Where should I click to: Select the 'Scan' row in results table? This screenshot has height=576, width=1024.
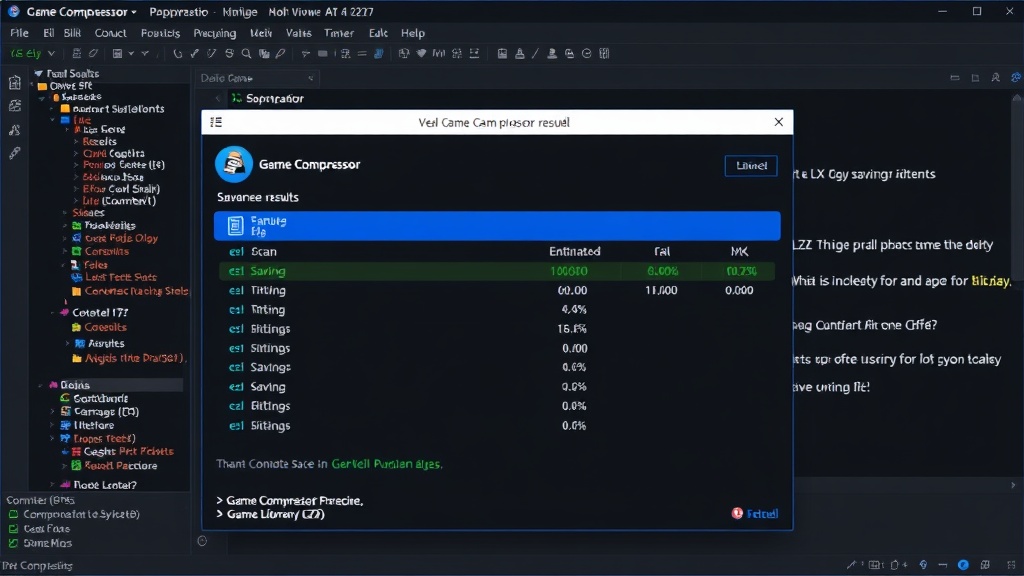[x=497, y=251]
